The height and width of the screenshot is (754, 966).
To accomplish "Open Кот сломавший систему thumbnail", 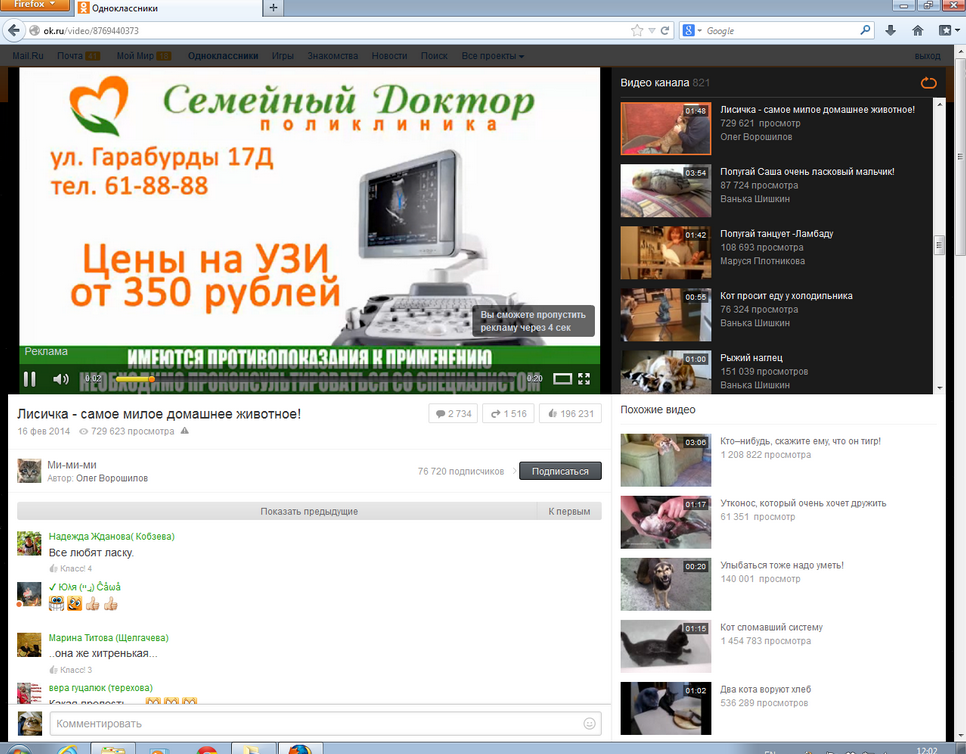I will pos(665,646).
